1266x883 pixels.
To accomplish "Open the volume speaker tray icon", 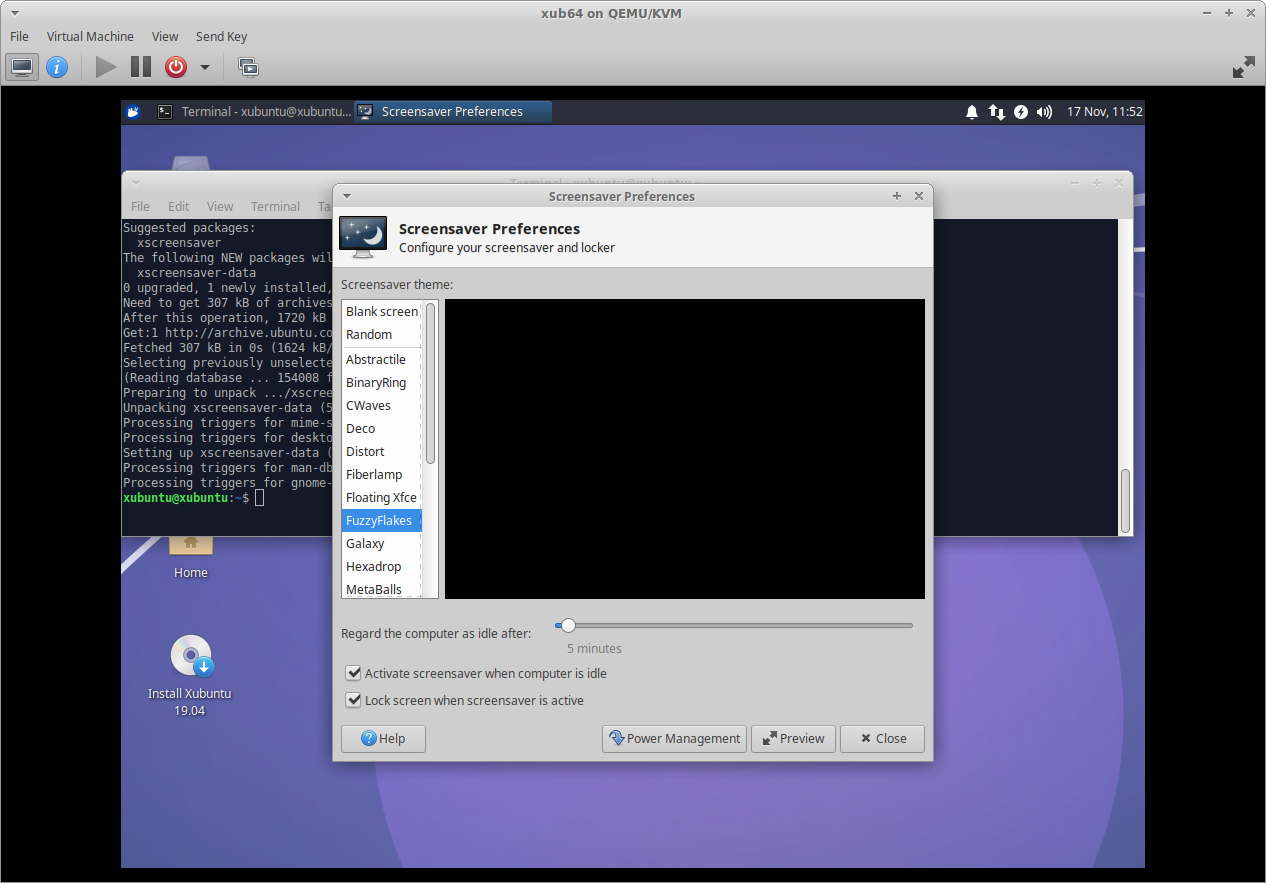I will pos(1044,112).
